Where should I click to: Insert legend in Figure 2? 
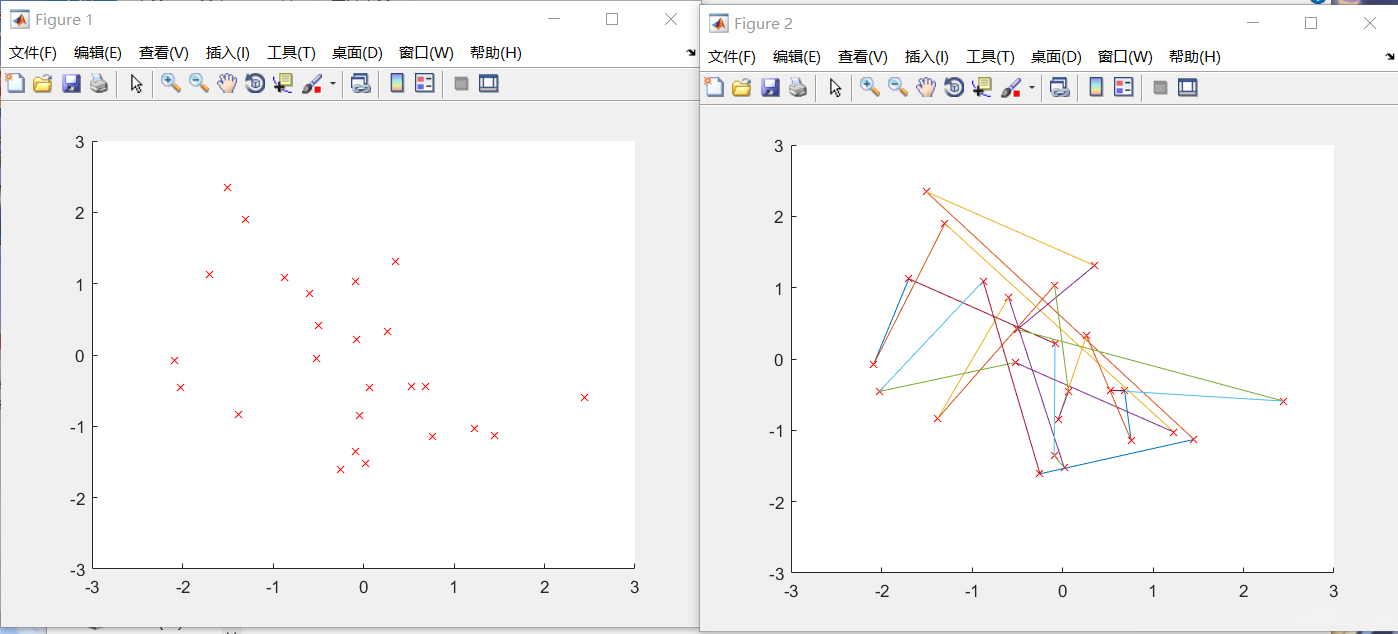point(1123,88)
